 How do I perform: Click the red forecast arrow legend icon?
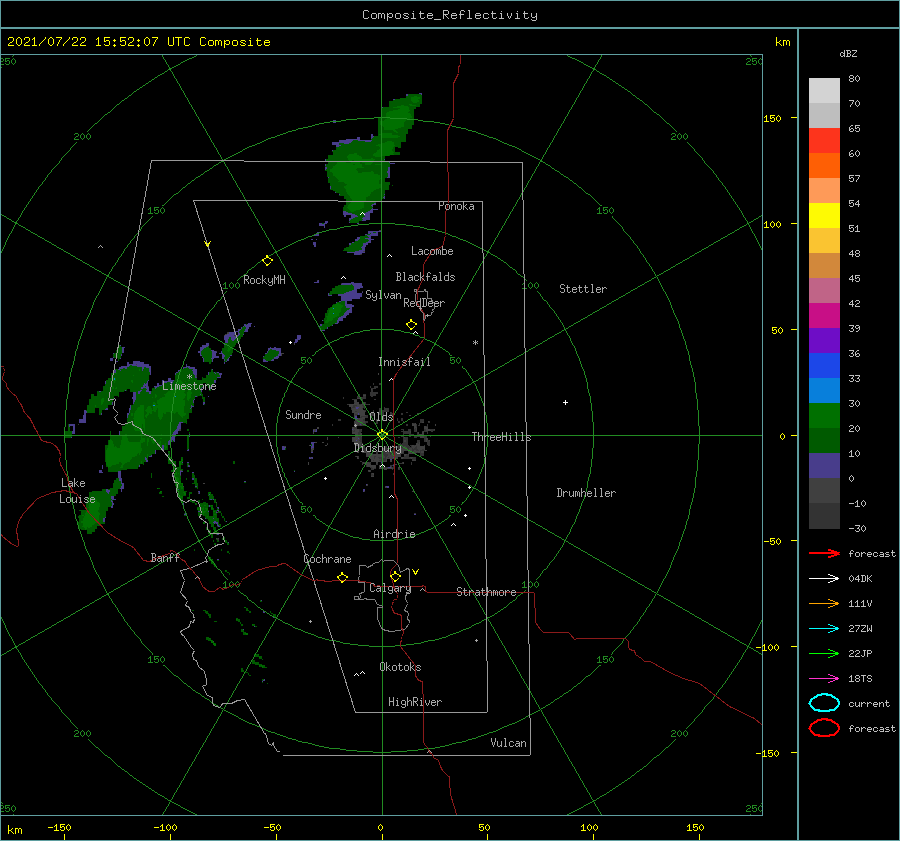click(824, 553)
